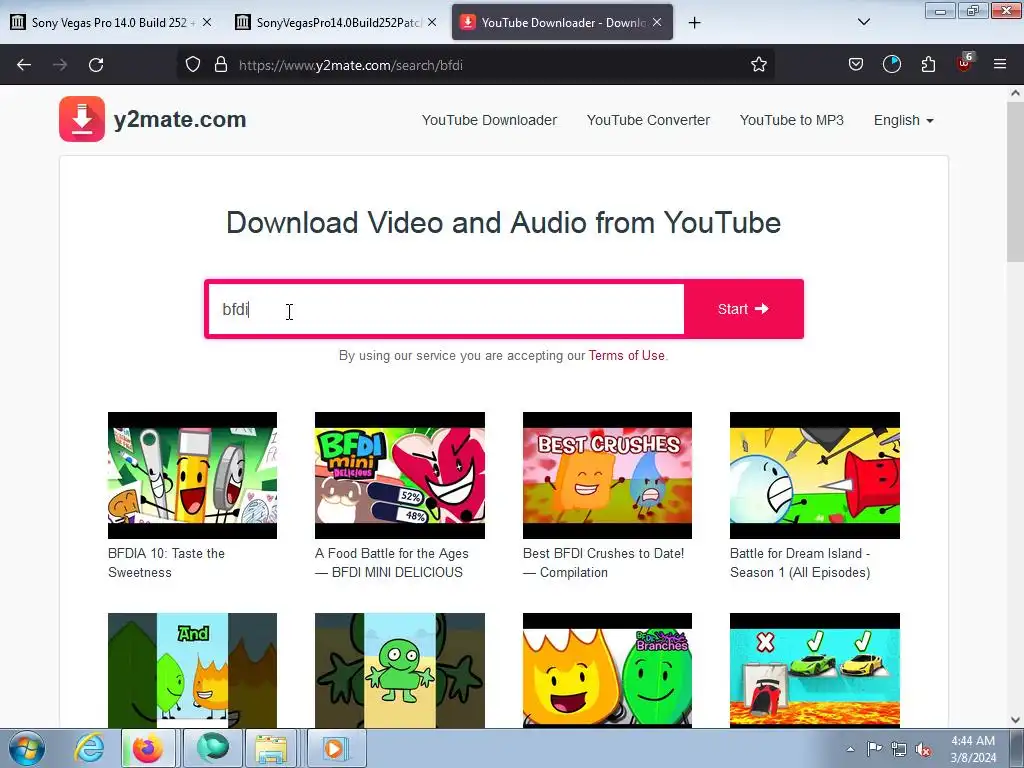Click the Forward navigation arrow

tap(60, 65)
